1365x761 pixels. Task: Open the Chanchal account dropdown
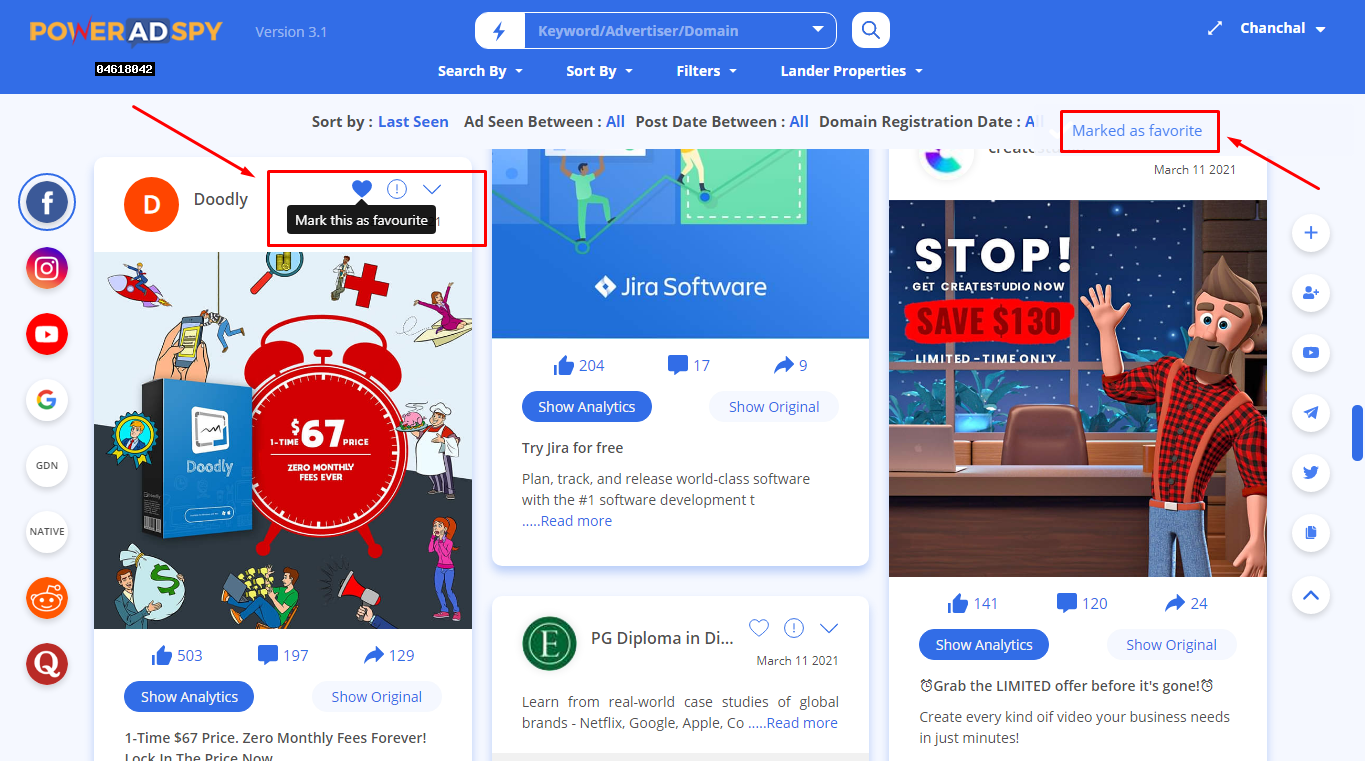[x=1283, y=29]
